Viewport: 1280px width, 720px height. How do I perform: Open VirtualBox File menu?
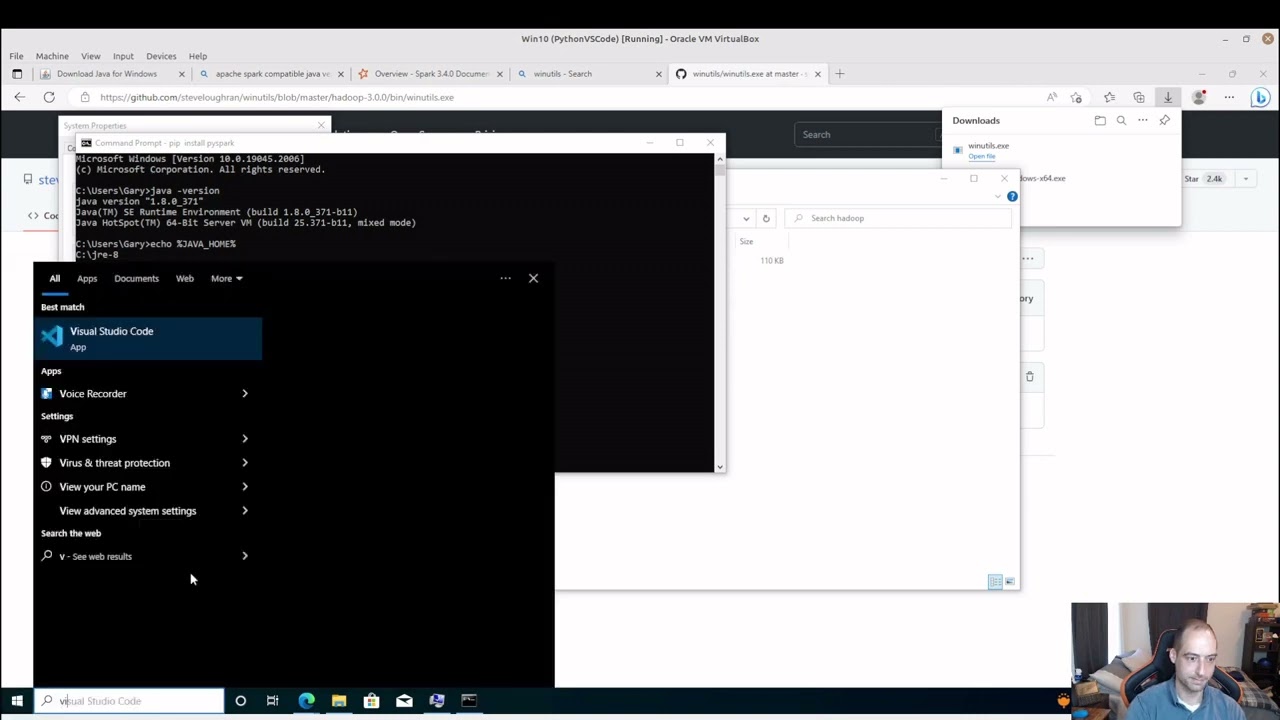(x=16, y=56)
